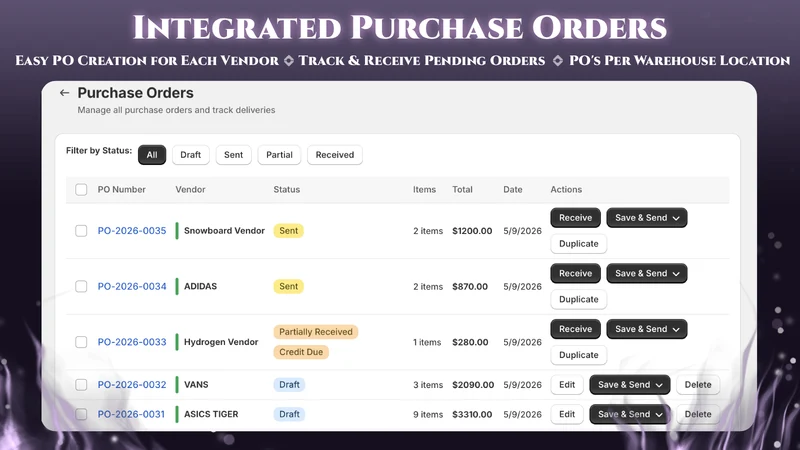Filter purchase orders by Received status
The image size is (800, 450).
[x=335, y=155]
